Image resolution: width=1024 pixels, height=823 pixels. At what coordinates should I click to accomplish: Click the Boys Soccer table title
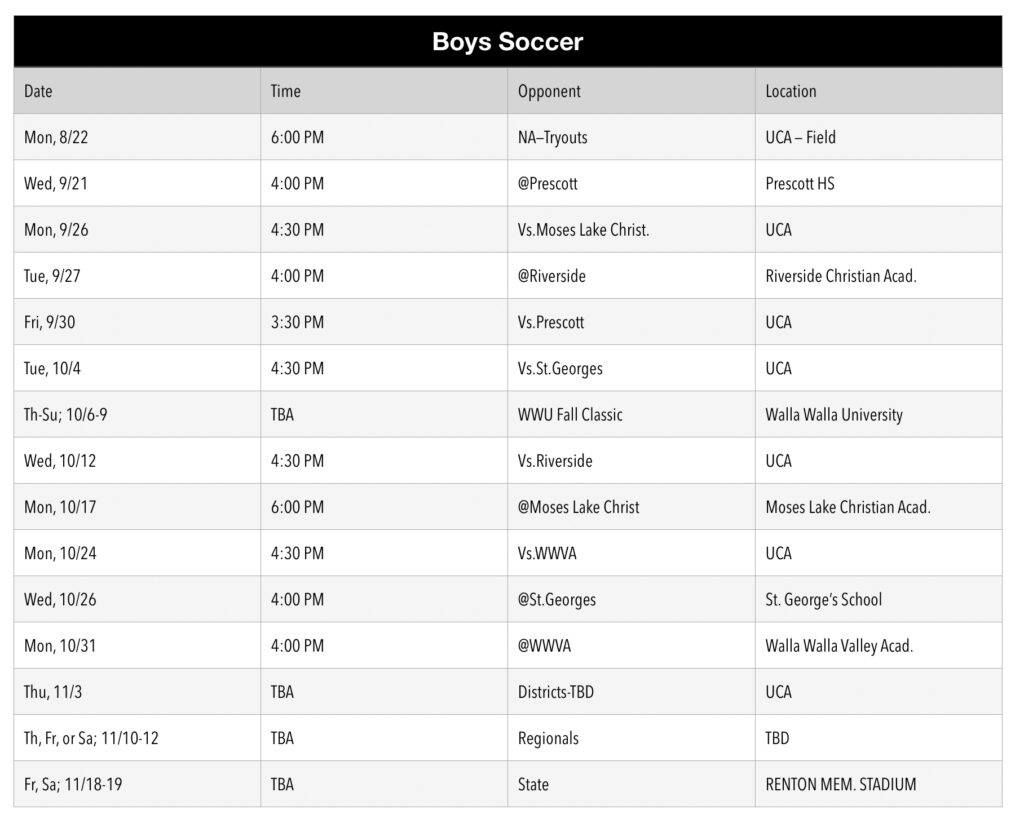[x=507, y=41]
